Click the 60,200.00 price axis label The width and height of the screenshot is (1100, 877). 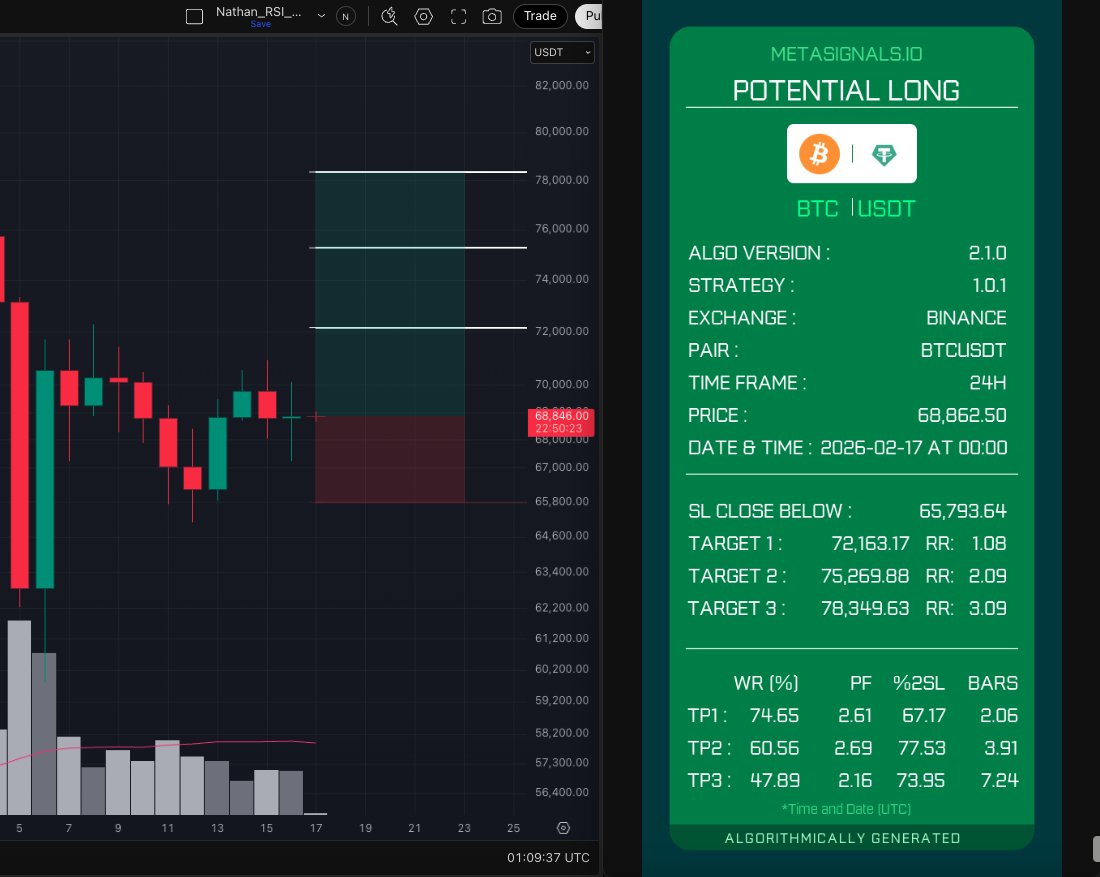click(x=562, y=669)
